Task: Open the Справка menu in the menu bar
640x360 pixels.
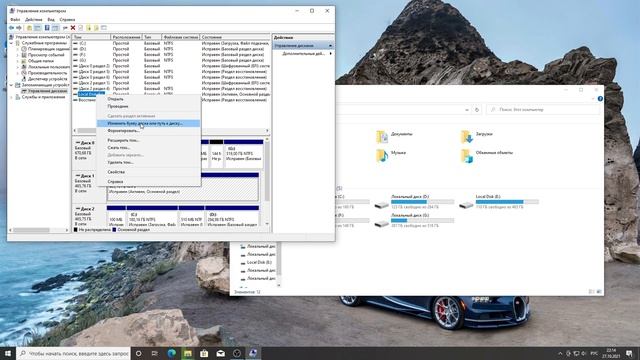Action: [67, 19]
